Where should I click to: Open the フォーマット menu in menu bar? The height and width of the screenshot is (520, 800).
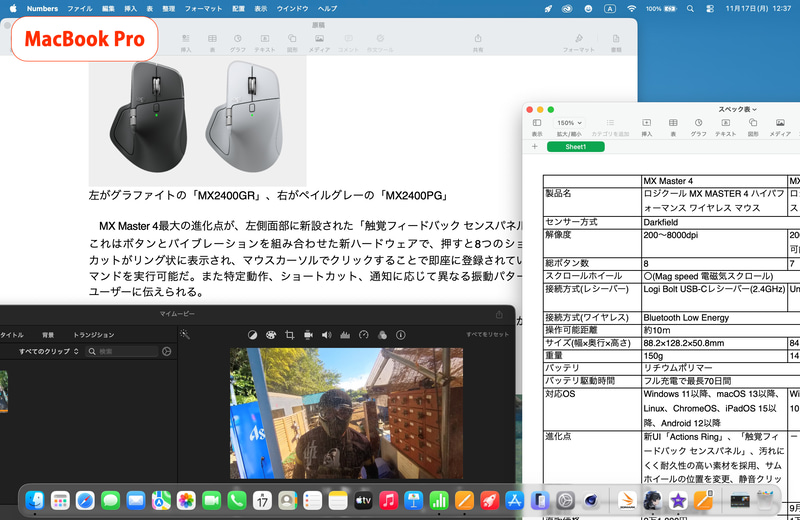click(203, 8)
